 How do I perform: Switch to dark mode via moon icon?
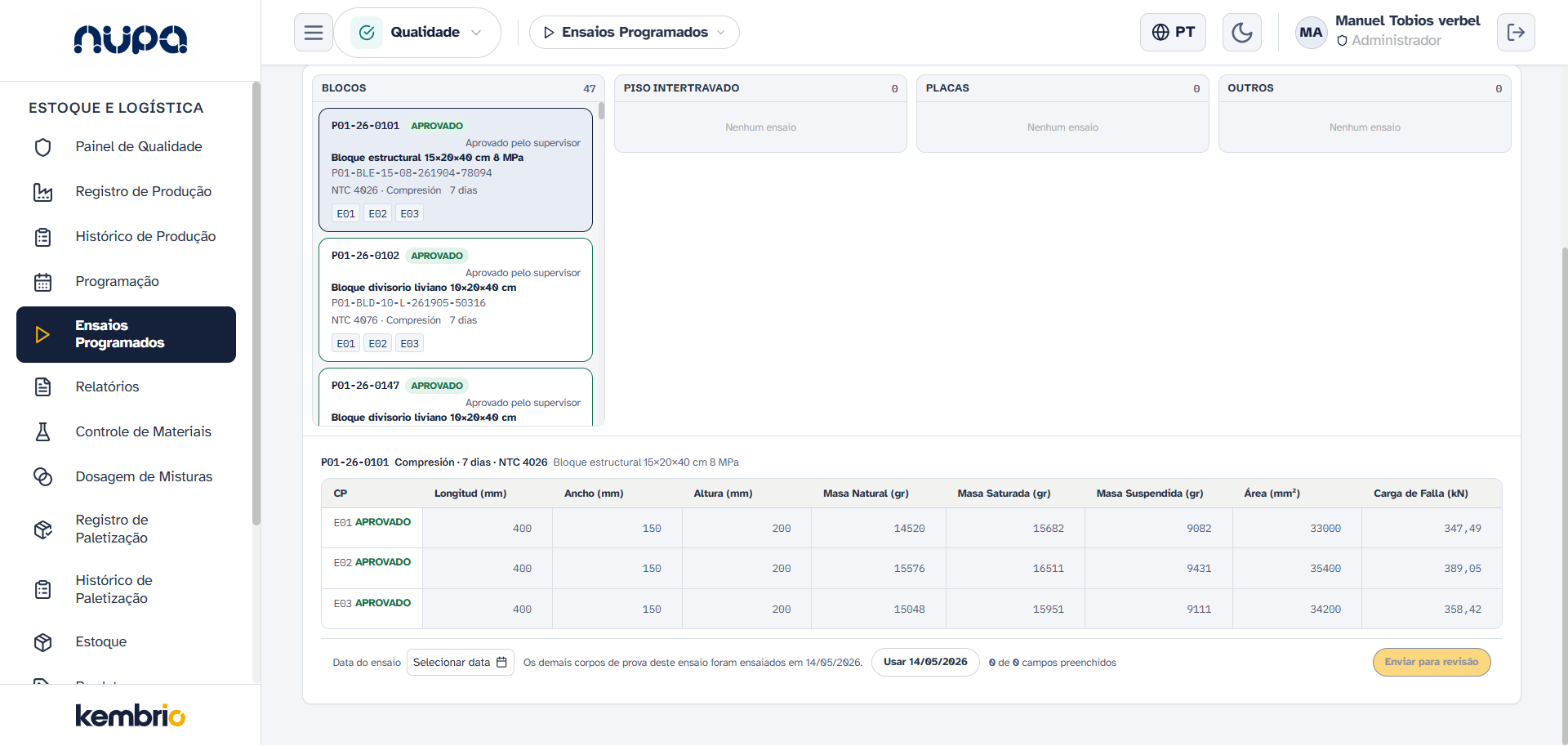pos(1241,32)
